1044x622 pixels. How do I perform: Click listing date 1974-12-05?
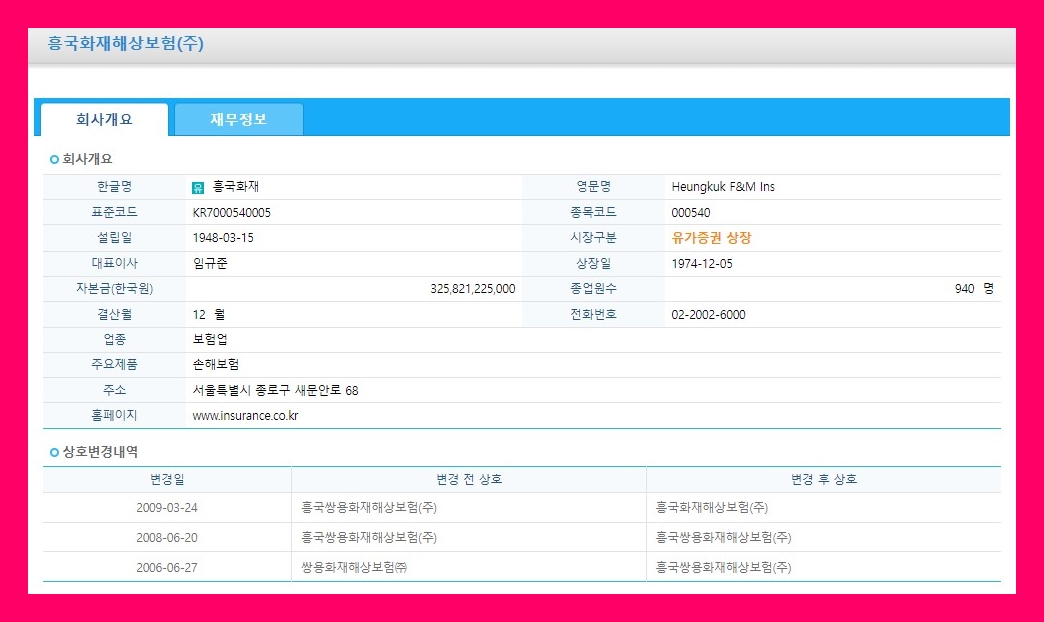coord(702,264)
